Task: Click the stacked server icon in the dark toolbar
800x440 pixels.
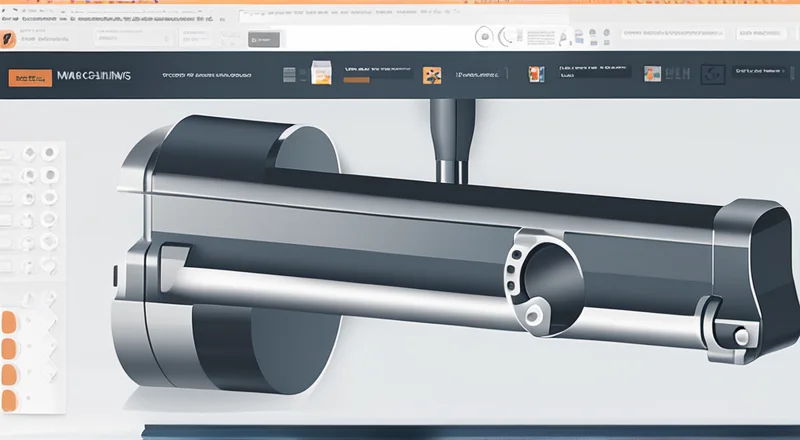Action: click(x=291, y=75)
